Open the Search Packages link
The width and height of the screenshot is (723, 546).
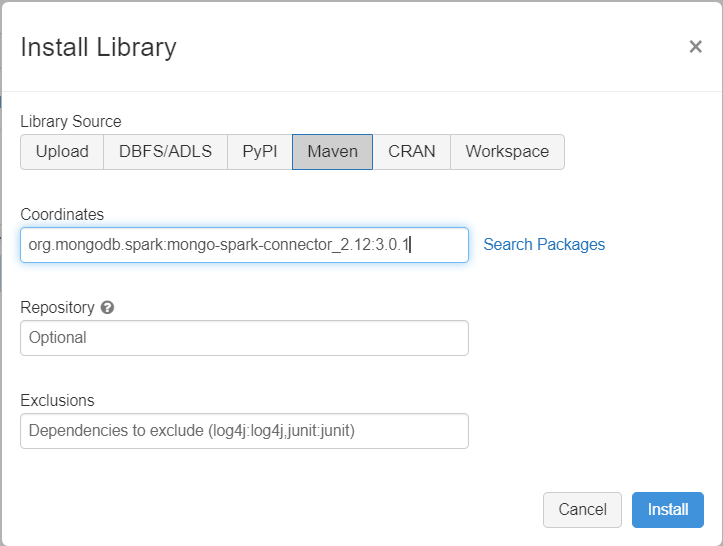(x=544, y=244)
